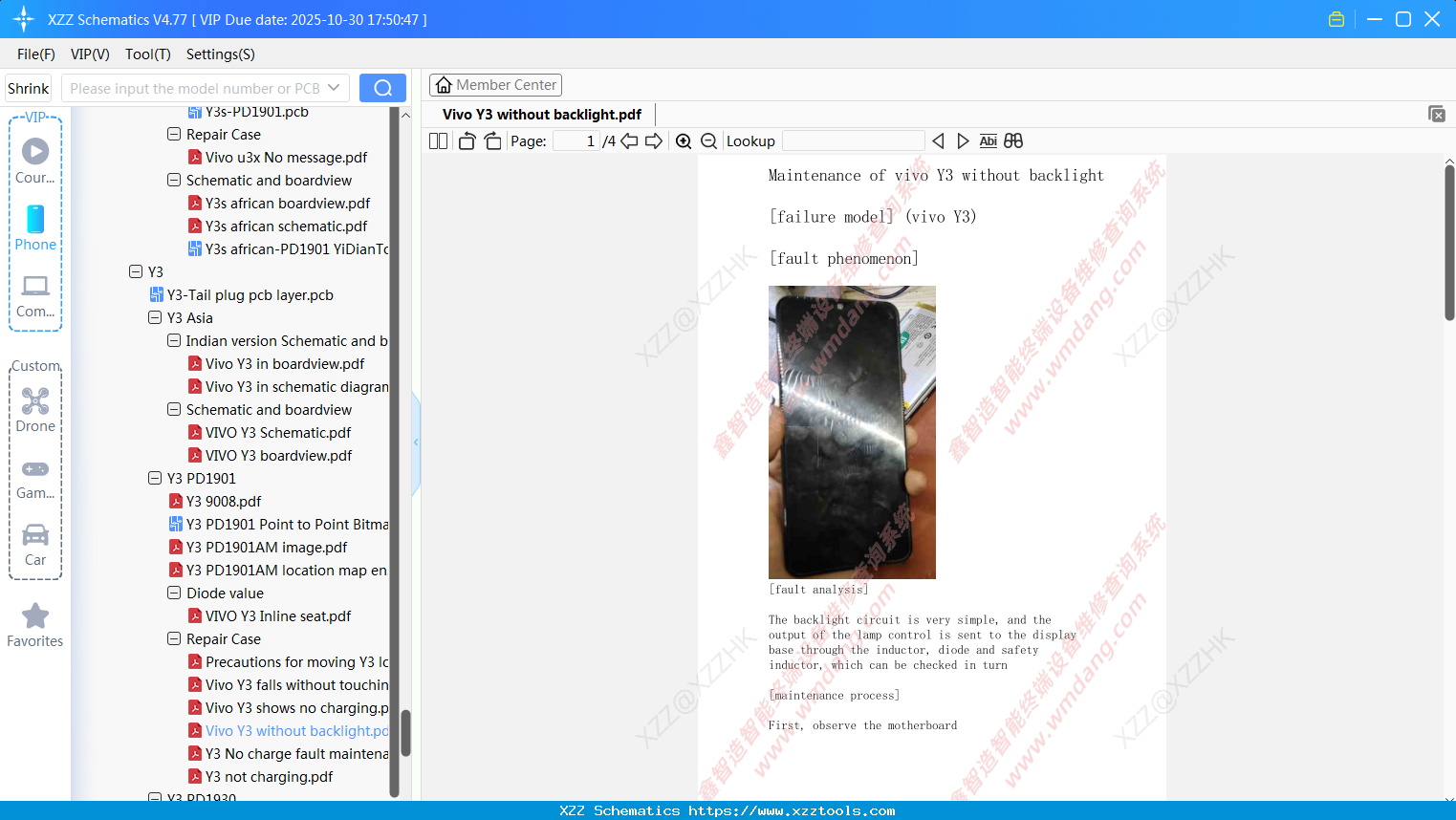The height and width of the screenshot is (820, 1456).
Task: Collapse the Y3 PD1901 folder
Action: coord(155,479)
